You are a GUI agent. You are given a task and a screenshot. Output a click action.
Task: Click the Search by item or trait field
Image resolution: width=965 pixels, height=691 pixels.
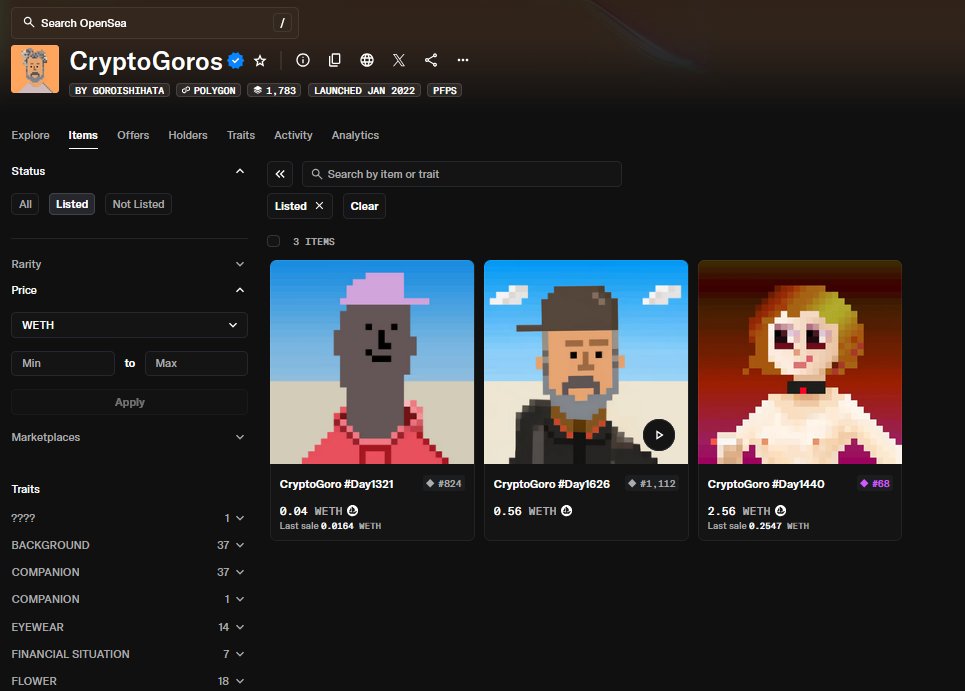click(462, 174)
